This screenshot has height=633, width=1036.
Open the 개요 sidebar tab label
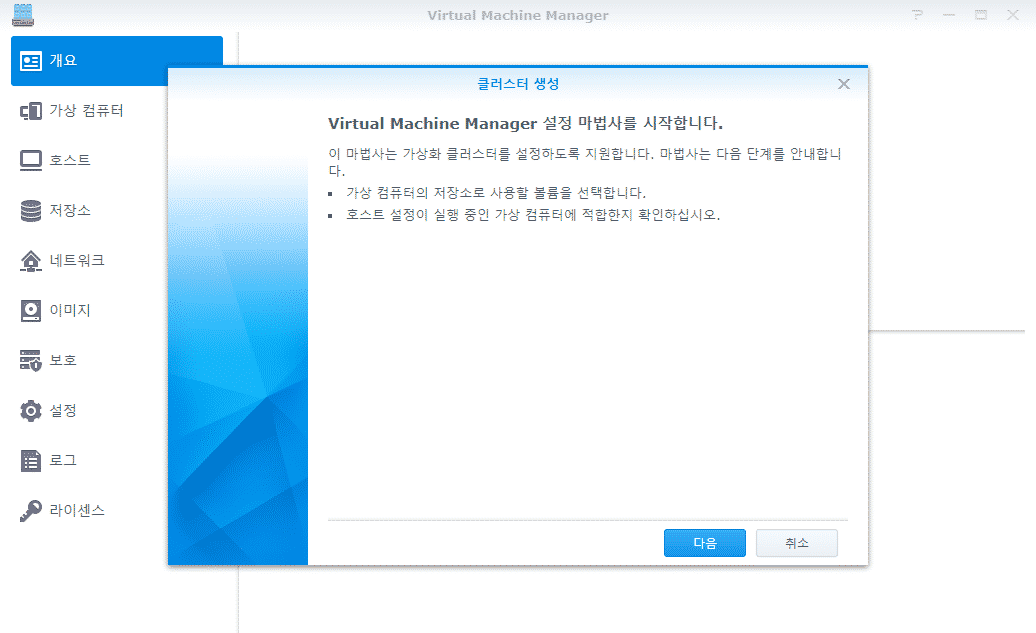[63, 61]
